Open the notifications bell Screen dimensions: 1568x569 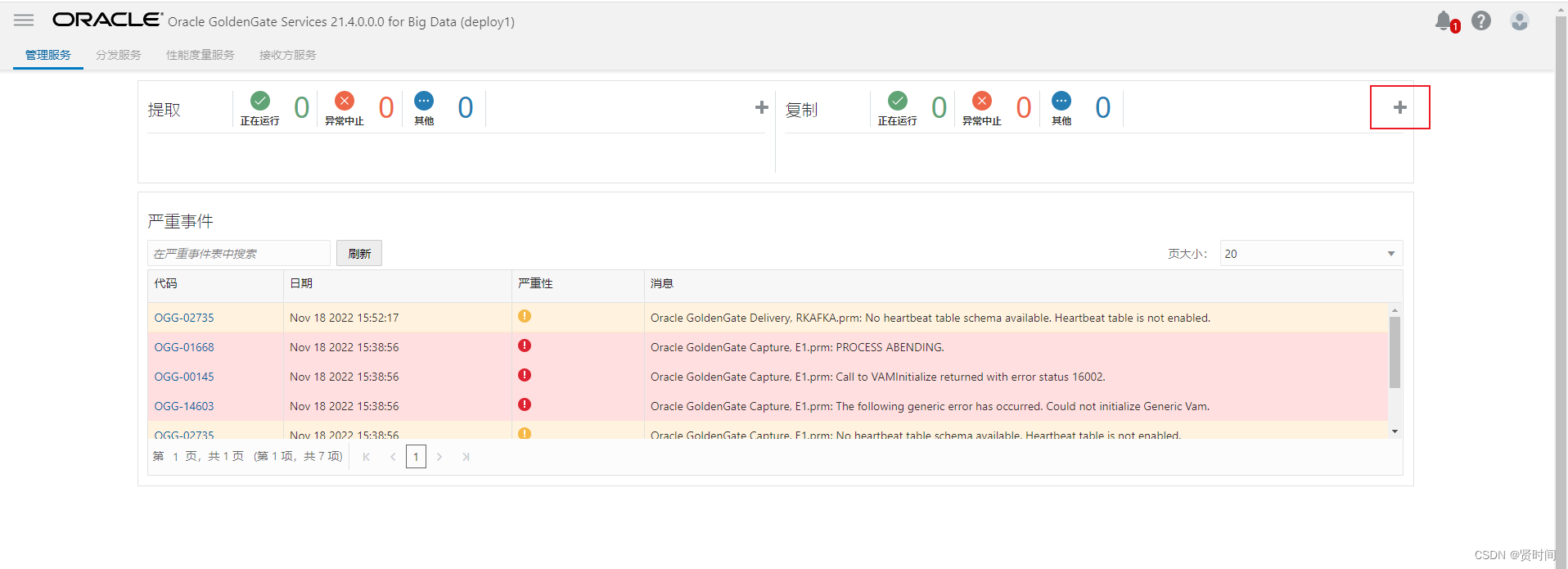pos(1444,21)
